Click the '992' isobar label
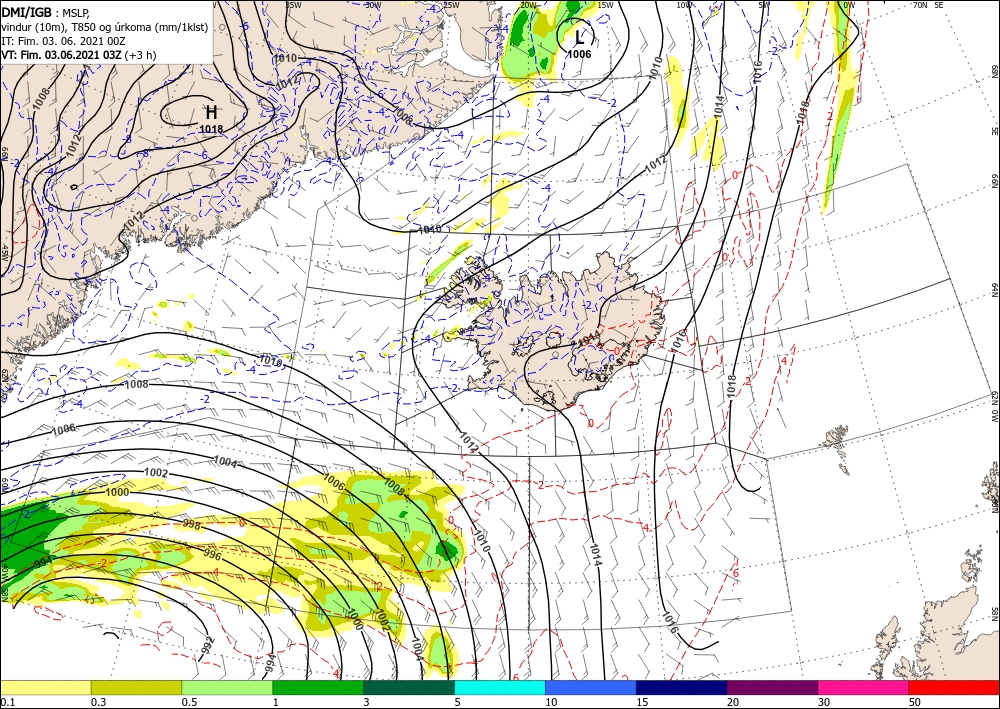This screenshot has height=709, width=1000. click(207, 645)
